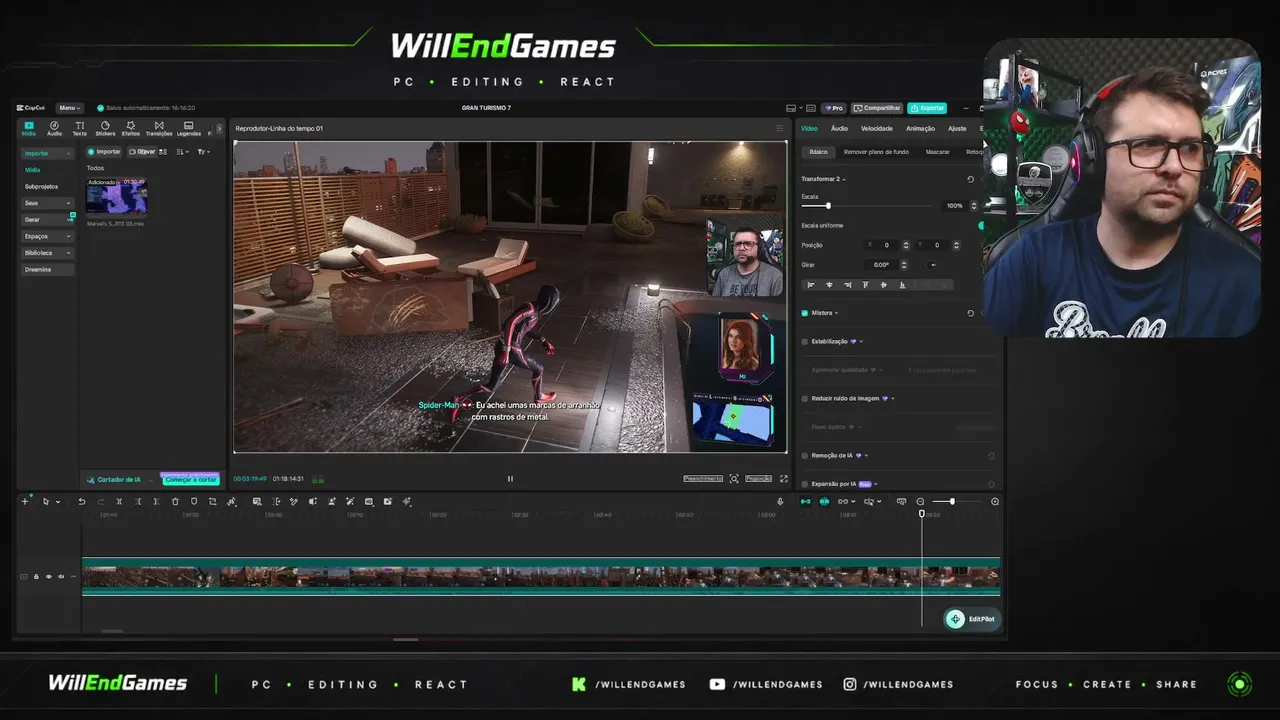Click the add track plus icon on timeline

click(x=25, y=502)
